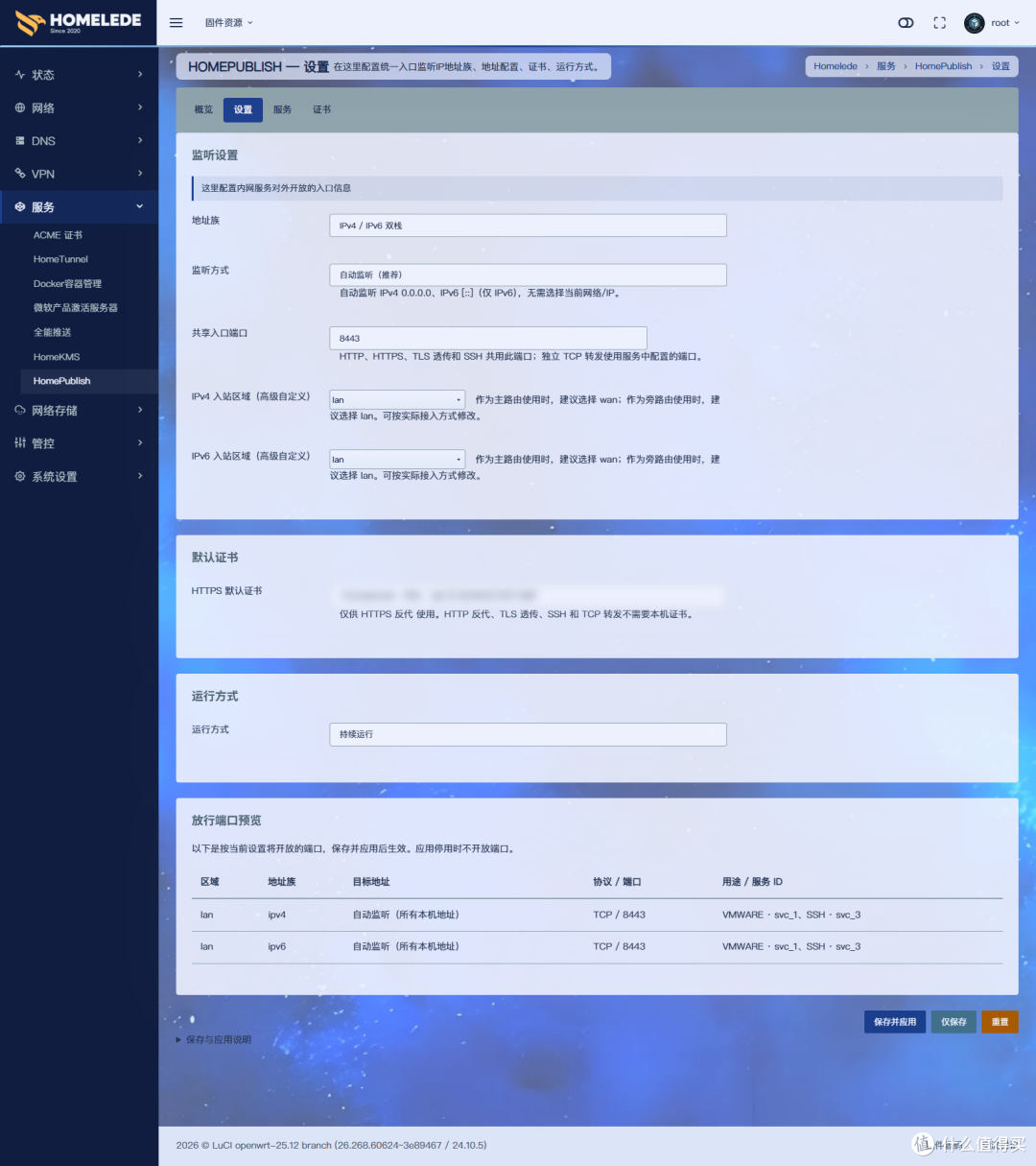Click the 服务 cube icon in sidebar
This screenshot has width=1036, height=1166.
[20, 207]
